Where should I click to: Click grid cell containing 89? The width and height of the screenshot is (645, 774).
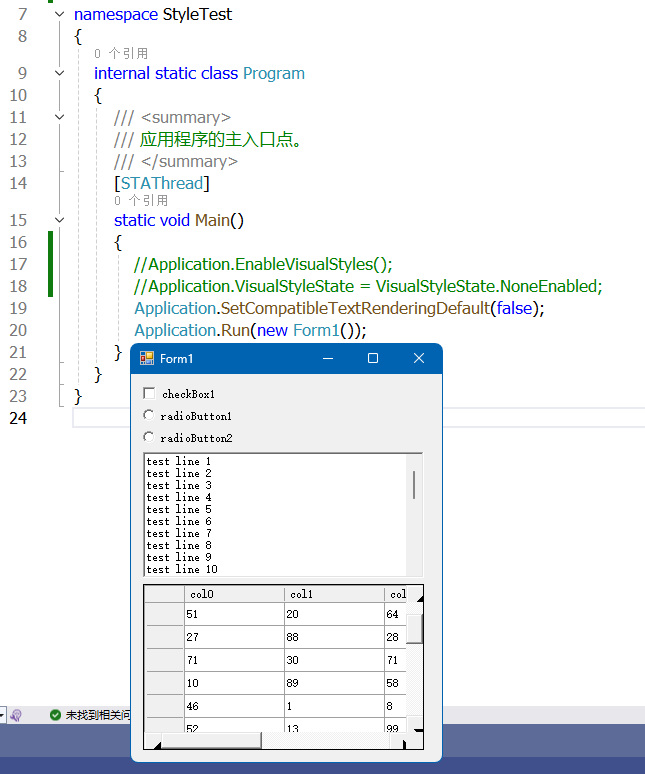point(334,683)
